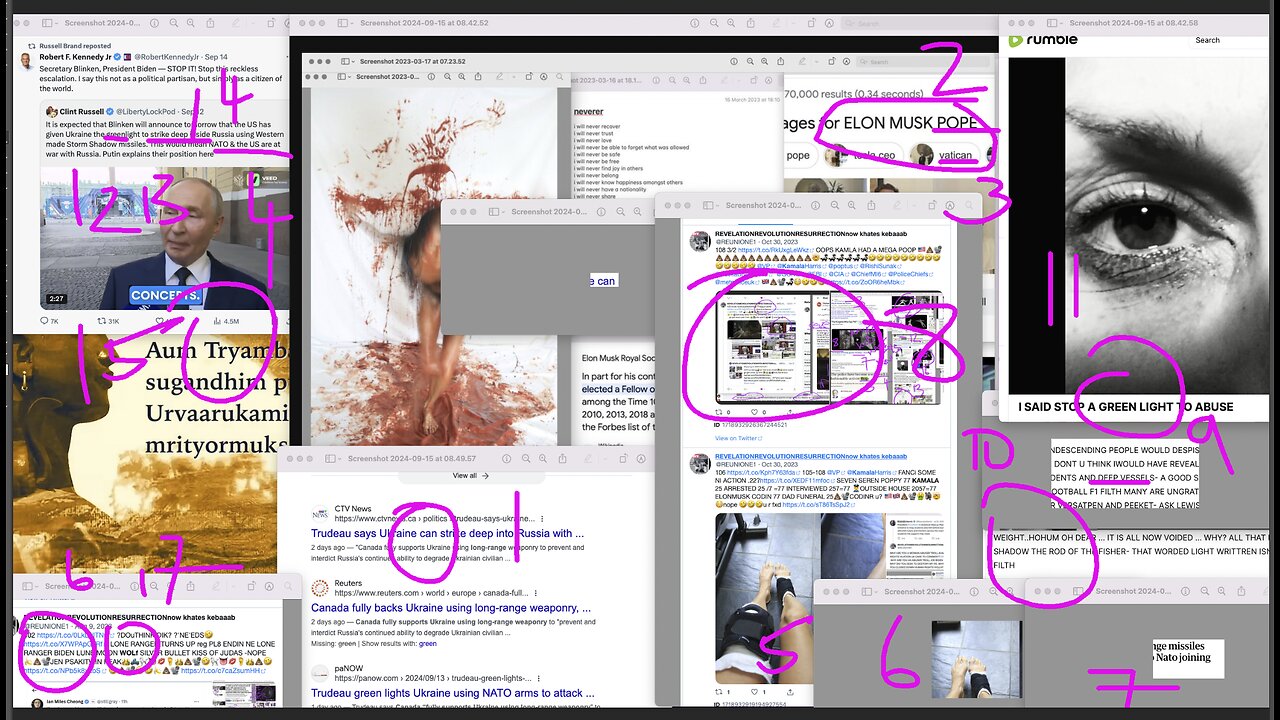Screen dimensions: 1280x720
Task: Open 'Canada fully backs Ukraine' Reuters result
Action: point(451,607)
